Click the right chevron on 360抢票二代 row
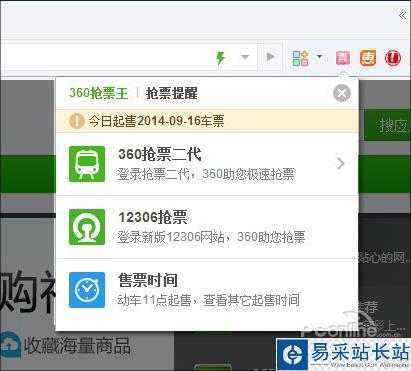 [x=341, y=164]
